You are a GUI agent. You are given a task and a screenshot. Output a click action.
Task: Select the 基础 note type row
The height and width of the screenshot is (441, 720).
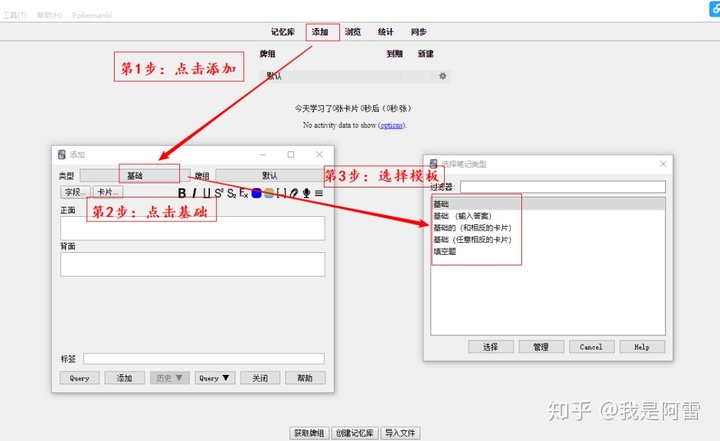[548, 204]
